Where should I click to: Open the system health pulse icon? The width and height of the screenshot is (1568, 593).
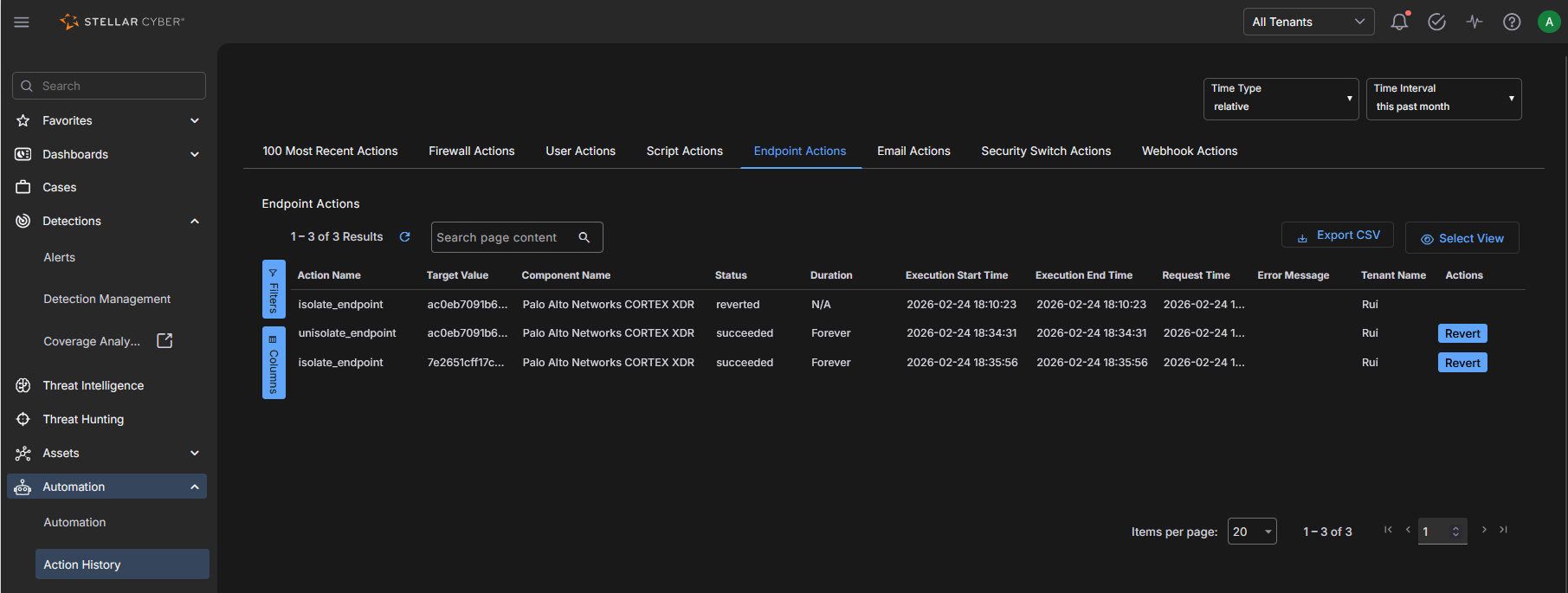tap(1474, 22)
